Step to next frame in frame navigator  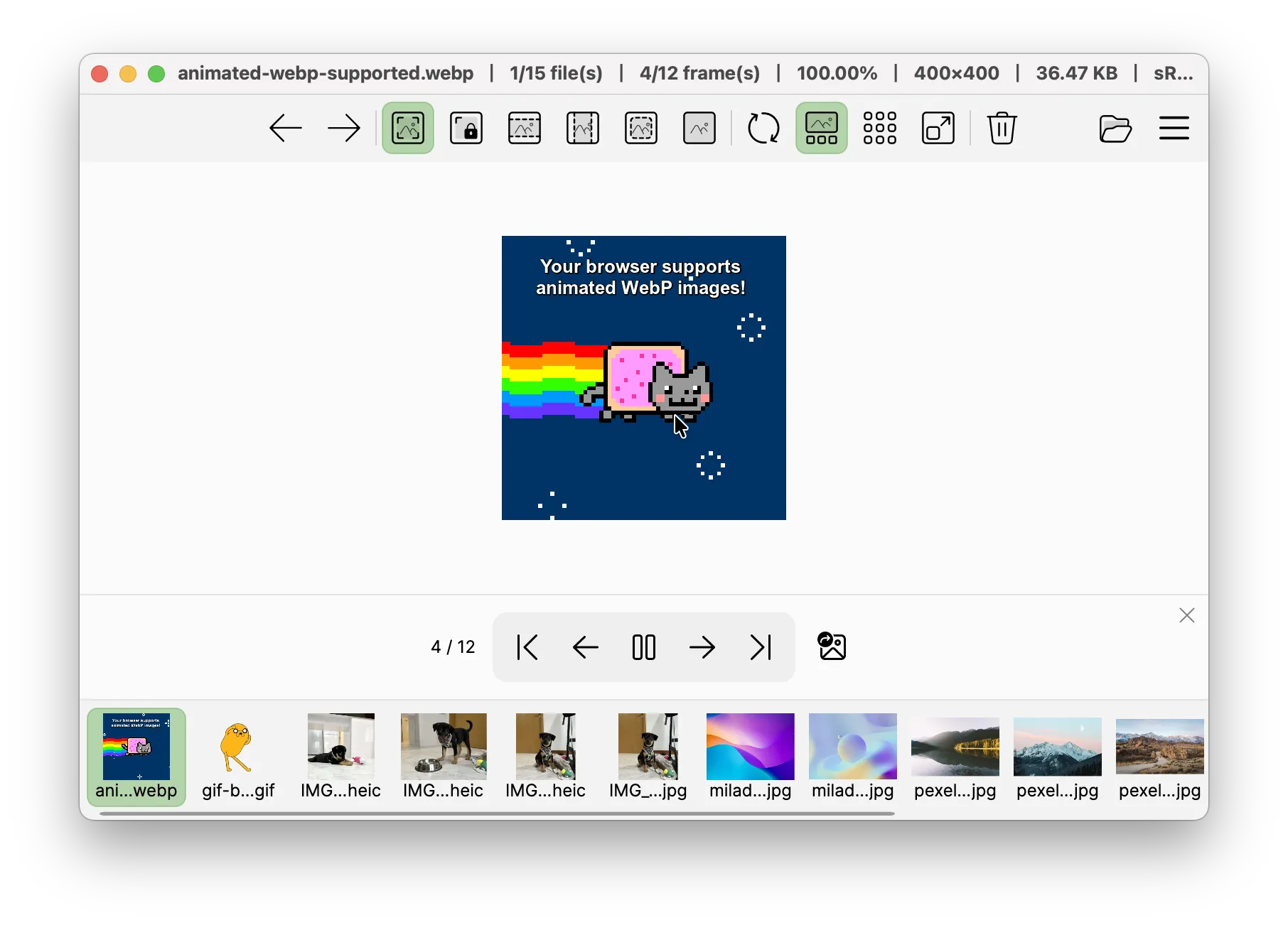tap(702, 647)
